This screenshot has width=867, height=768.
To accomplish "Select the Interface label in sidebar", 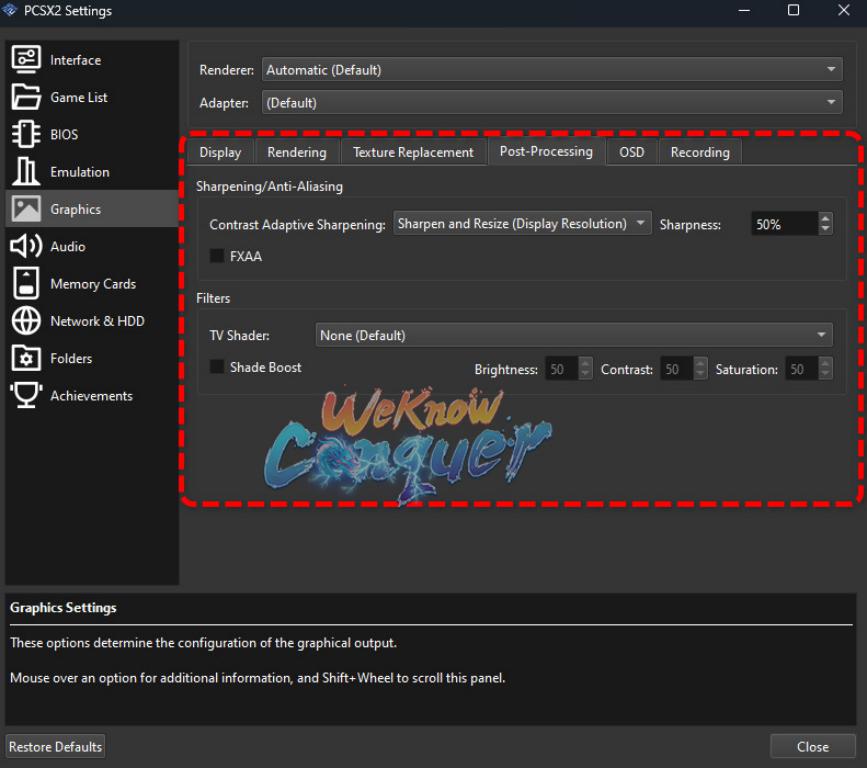I will coord(75,60).
